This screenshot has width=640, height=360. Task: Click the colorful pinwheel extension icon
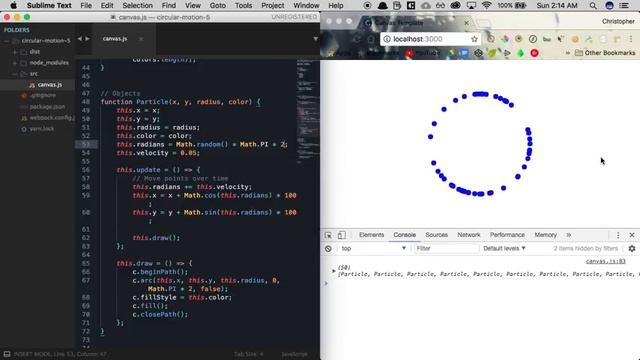click(x=505, y=39)
